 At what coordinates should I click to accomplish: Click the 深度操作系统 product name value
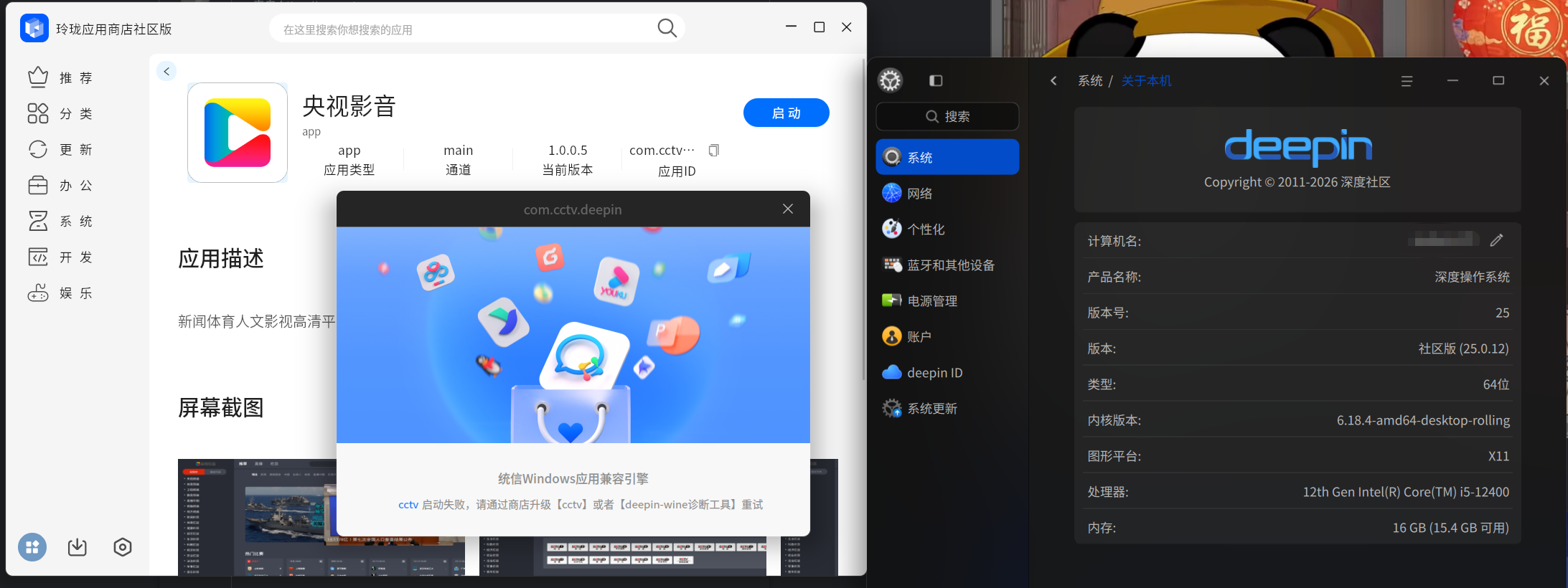1472,277
